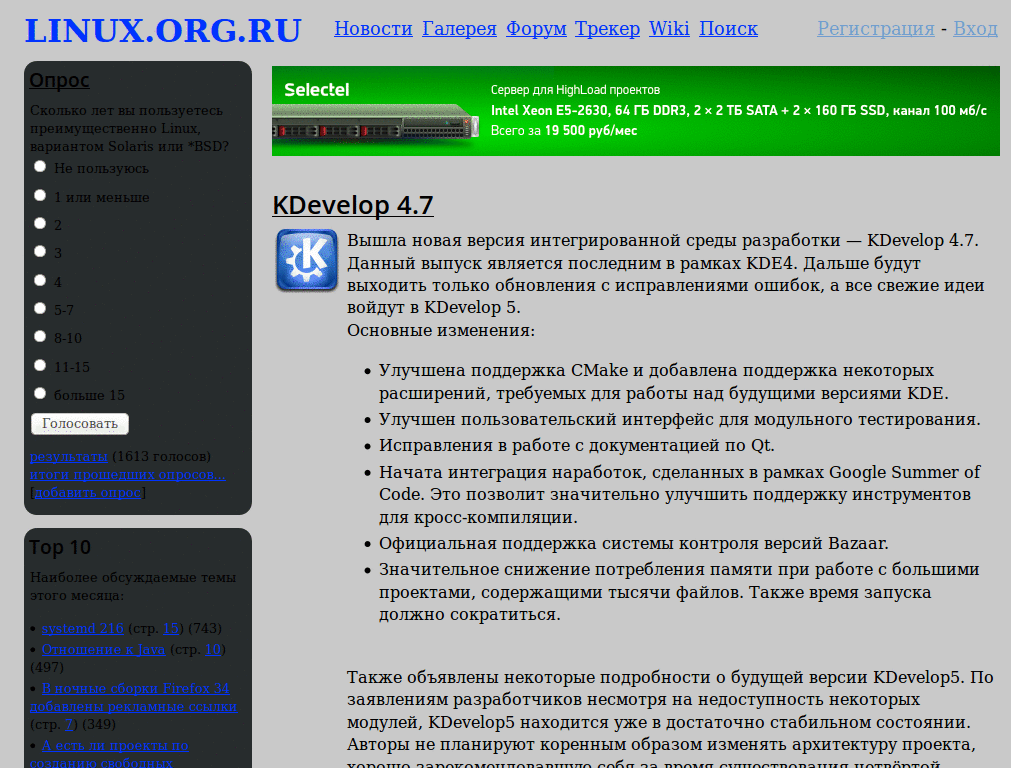This screenshot has height=768, width=1024.
Task: Go to page 10 of Отношение к Java
Action: (213, 650)
